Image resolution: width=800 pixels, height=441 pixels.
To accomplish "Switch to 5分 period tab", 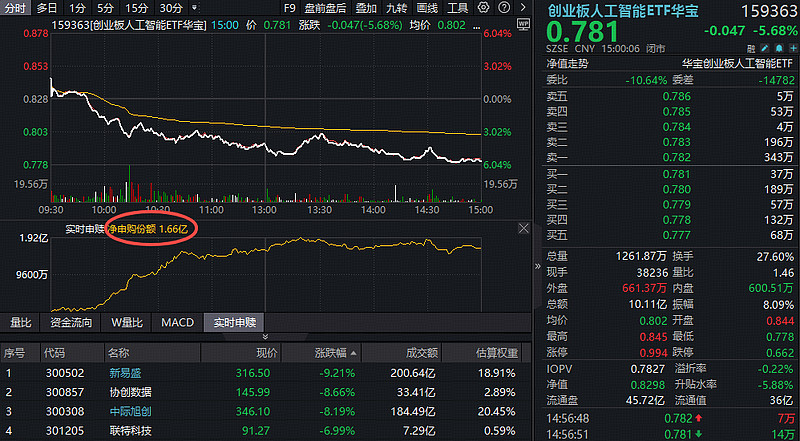I will coord(106,8).
